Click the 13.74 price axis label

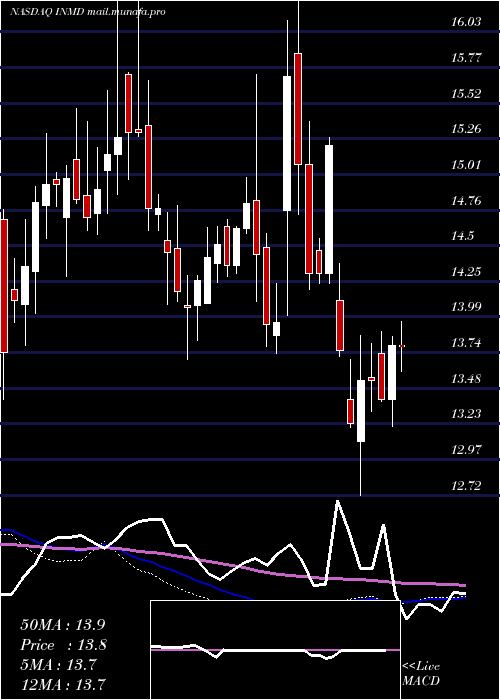466,343
